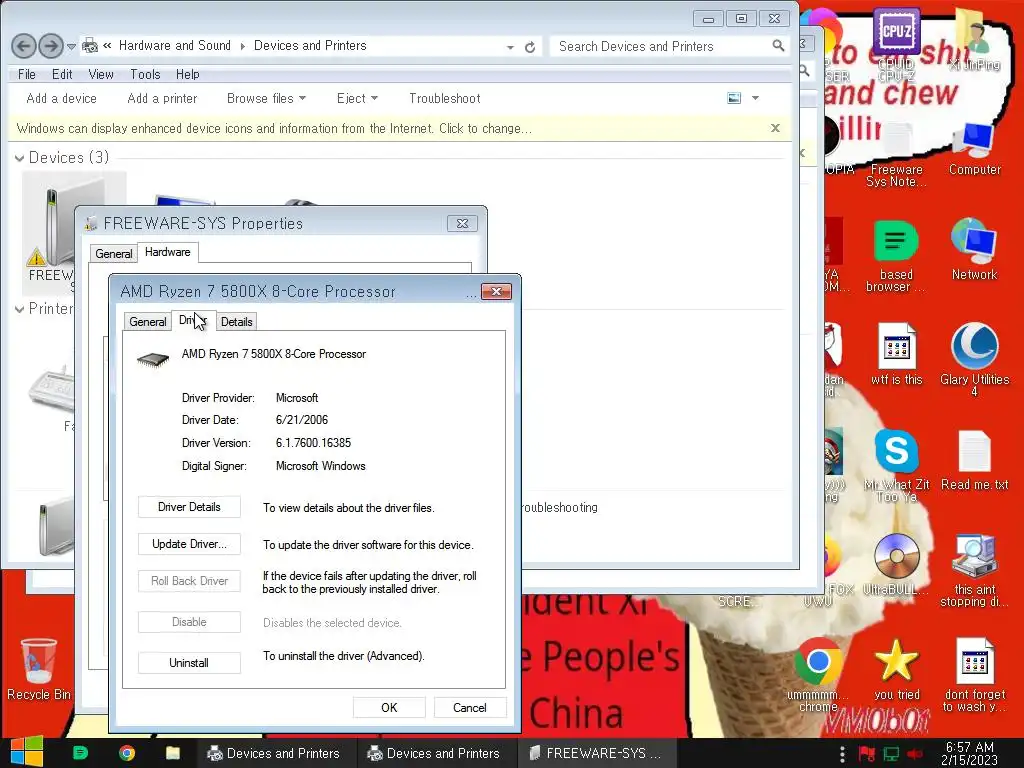Open the Computer desktop icon
The height and width of the screenshot is (768, 1024).
(x=974, y=149)
